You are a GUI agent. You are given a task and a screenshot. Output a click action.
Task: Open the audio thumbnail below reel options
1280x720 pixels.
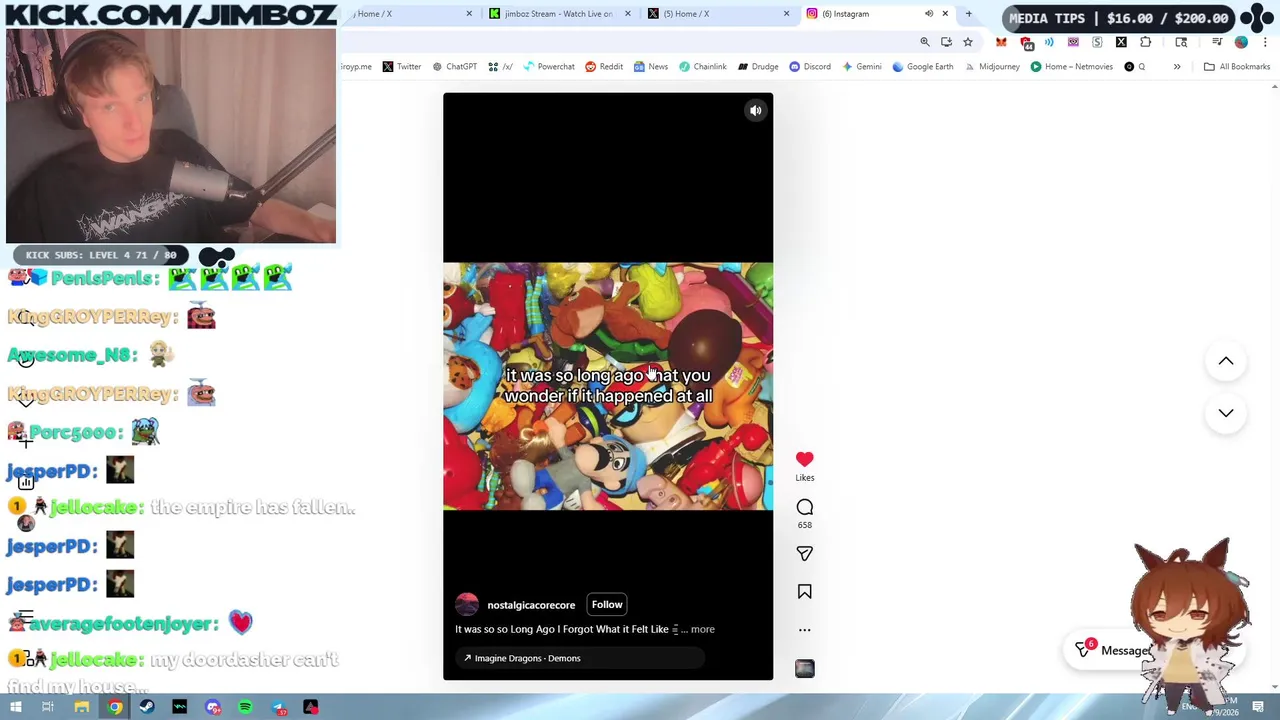click(x=805, y=669)
